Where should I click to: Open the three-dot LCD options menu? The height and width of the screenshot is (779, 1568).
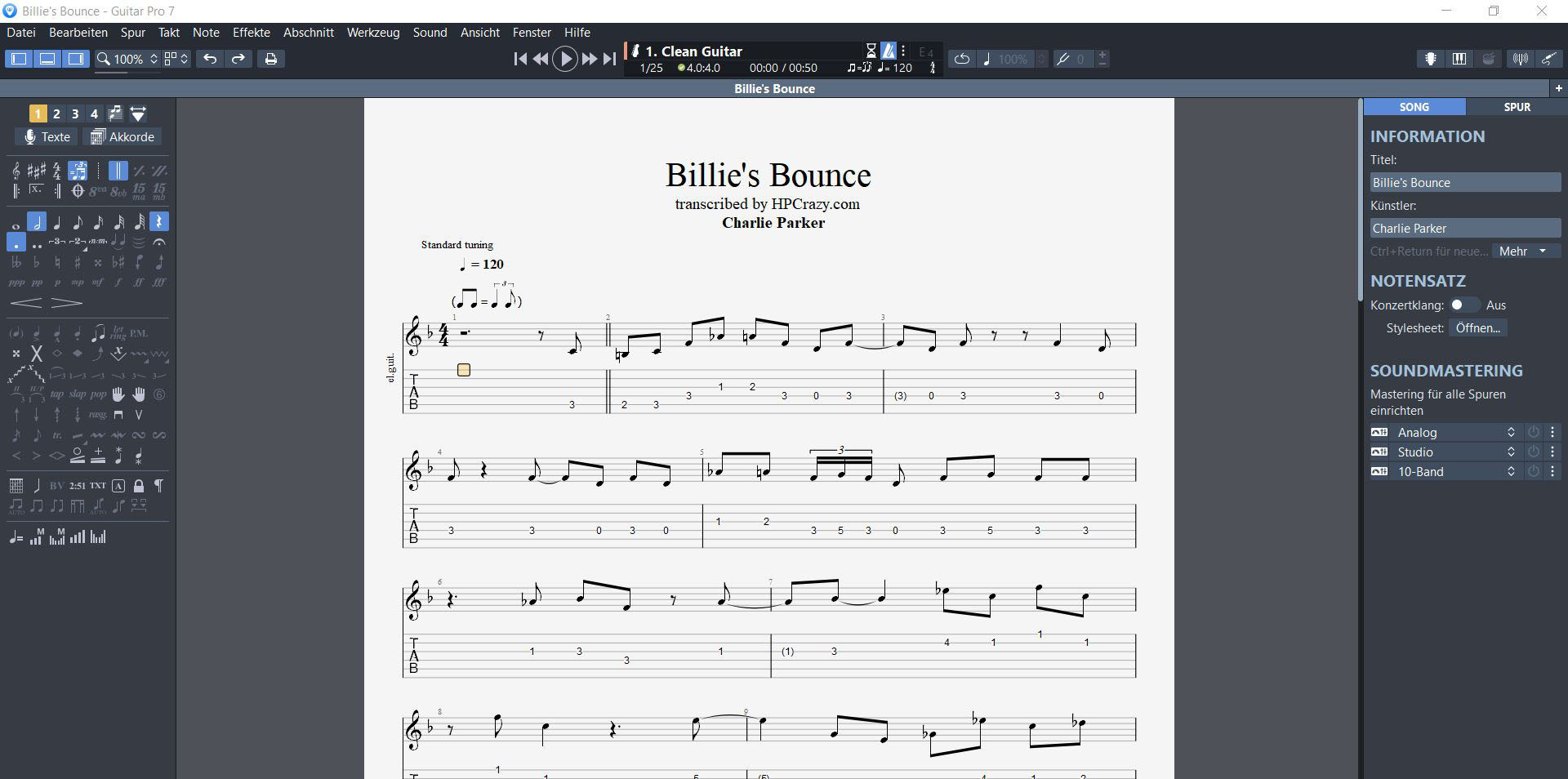coord(903,51)
